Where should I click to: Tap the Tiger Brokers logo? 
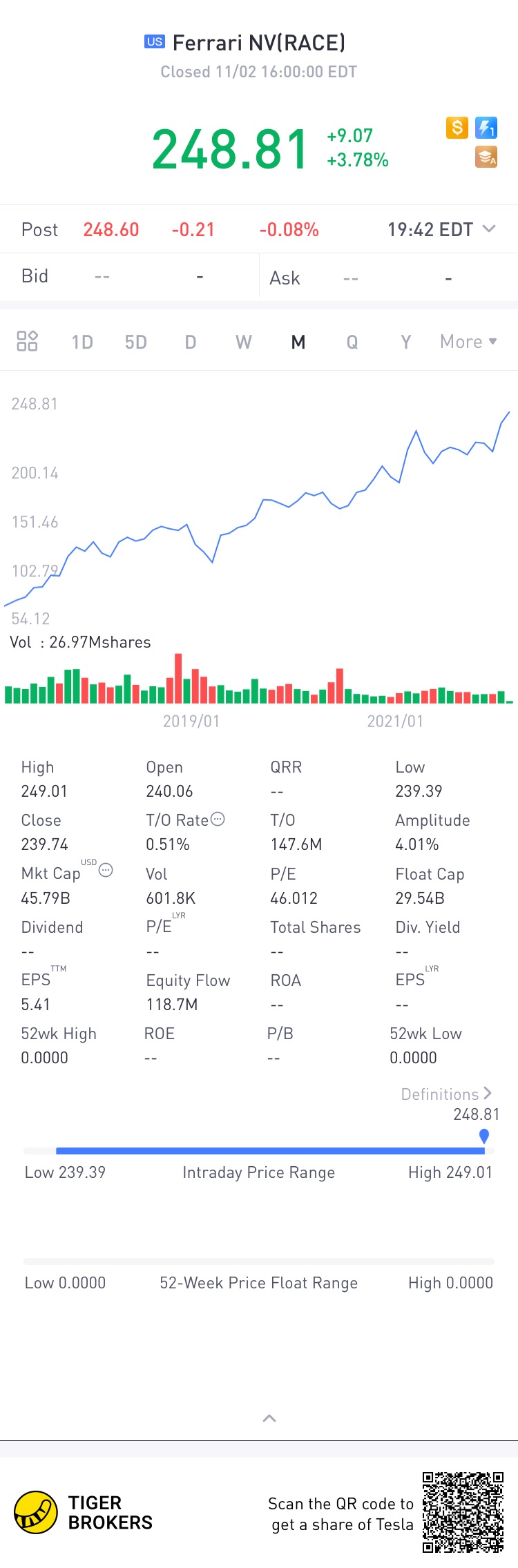[36, 1512]
